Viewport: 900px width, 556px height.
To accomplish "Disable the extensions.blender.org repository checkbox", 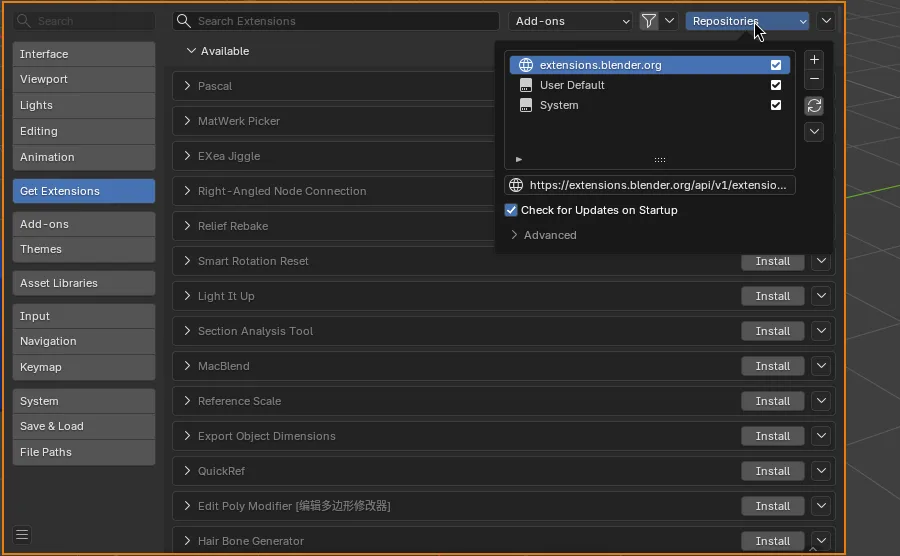I will 775,65.
